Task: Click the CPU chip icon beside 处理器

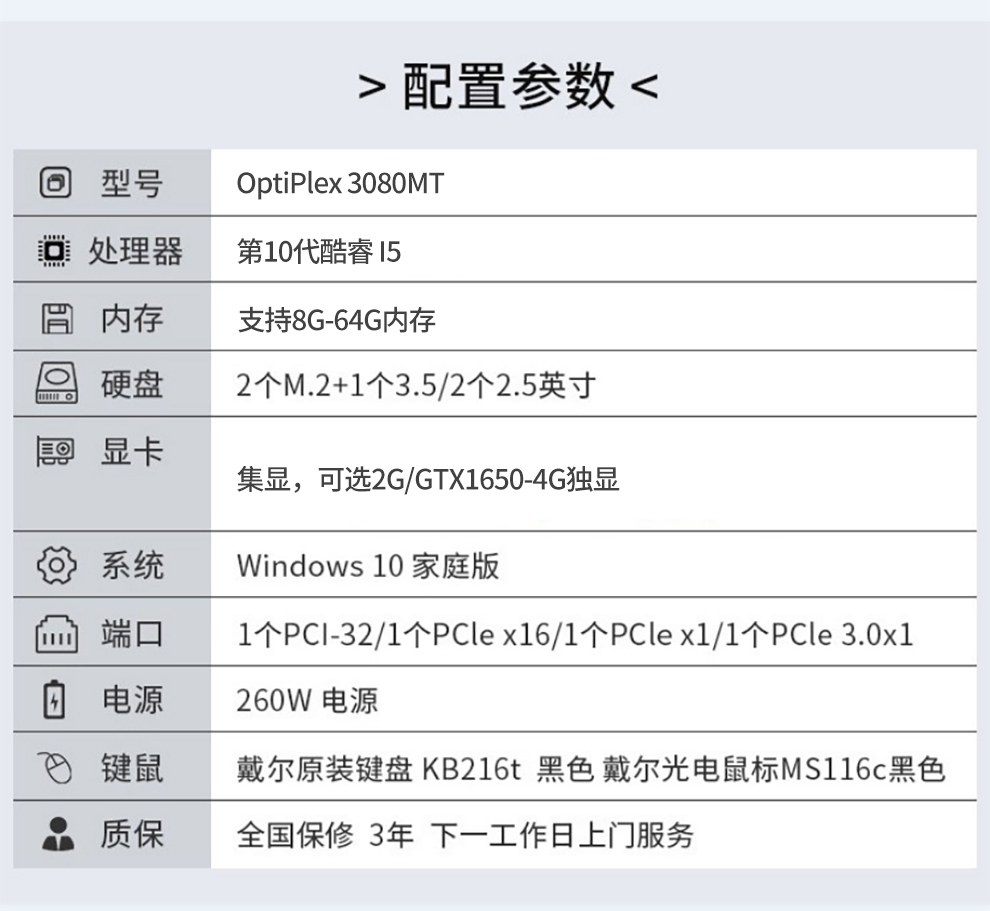Action: tap(54, 251)
